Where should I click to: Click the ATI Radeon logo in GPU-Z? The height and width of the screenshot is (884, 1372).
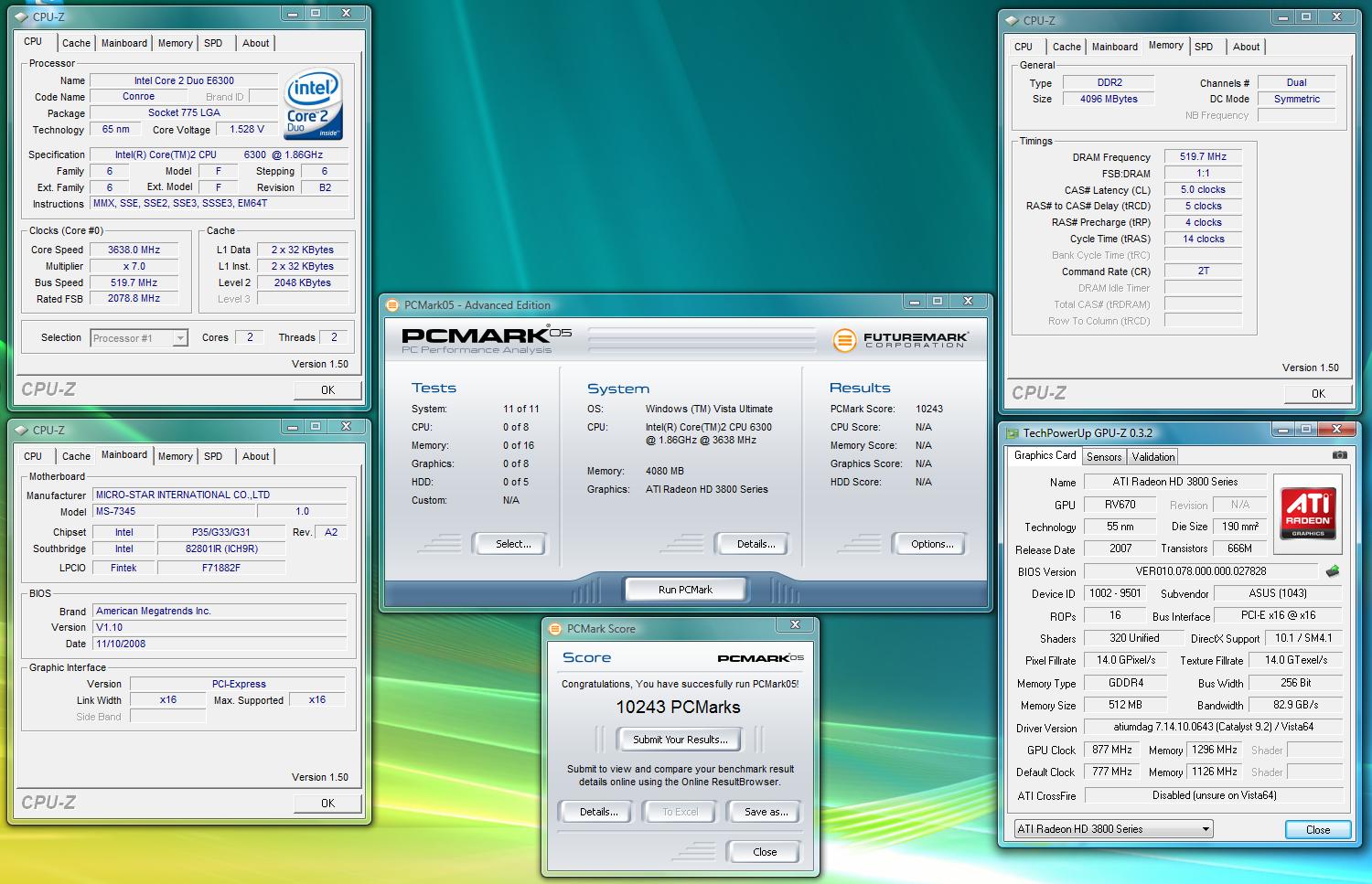point(1308,513)
